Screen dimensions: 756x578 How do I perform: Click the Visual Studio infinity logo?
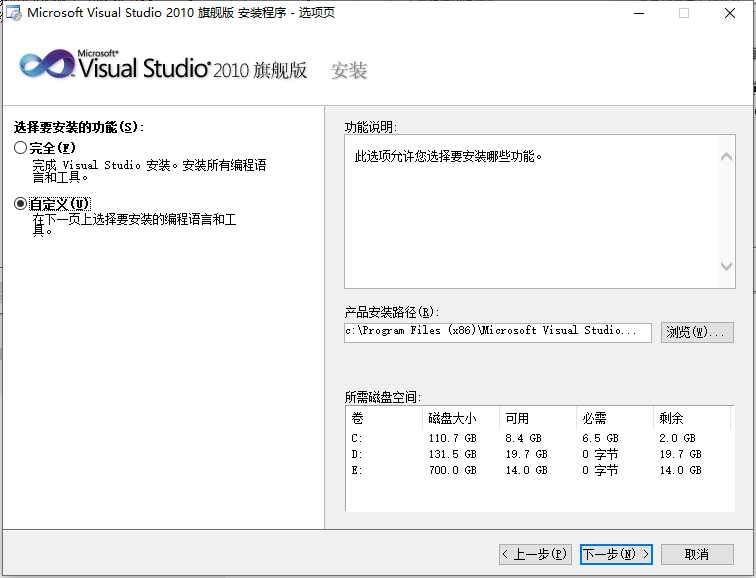pyautogui.click(x=47, y=63)
